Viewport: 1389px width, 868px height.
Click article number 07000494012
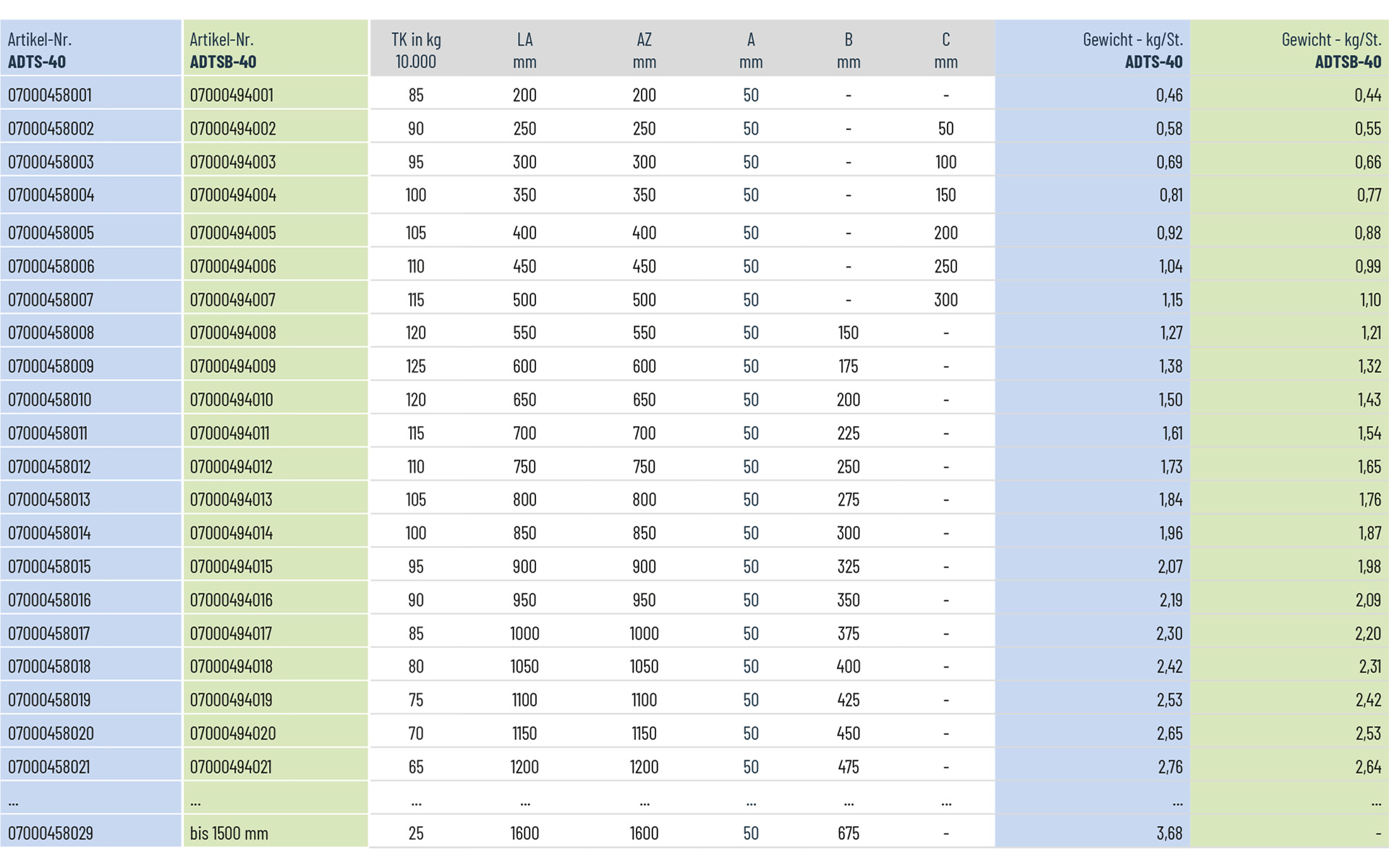point(231,467)
